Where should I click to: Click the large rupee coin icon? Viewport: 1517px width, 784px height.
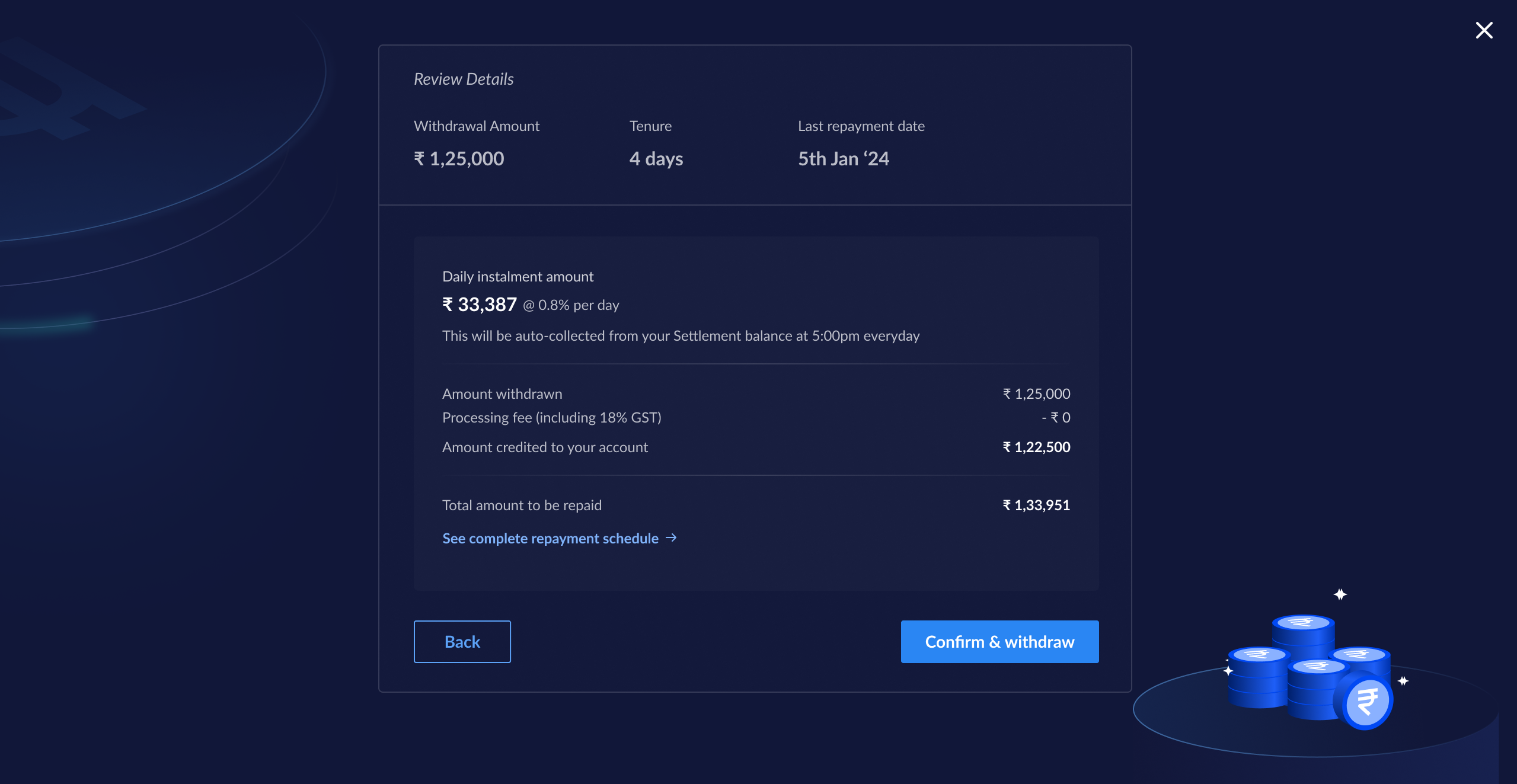[x=1365, y=702]
